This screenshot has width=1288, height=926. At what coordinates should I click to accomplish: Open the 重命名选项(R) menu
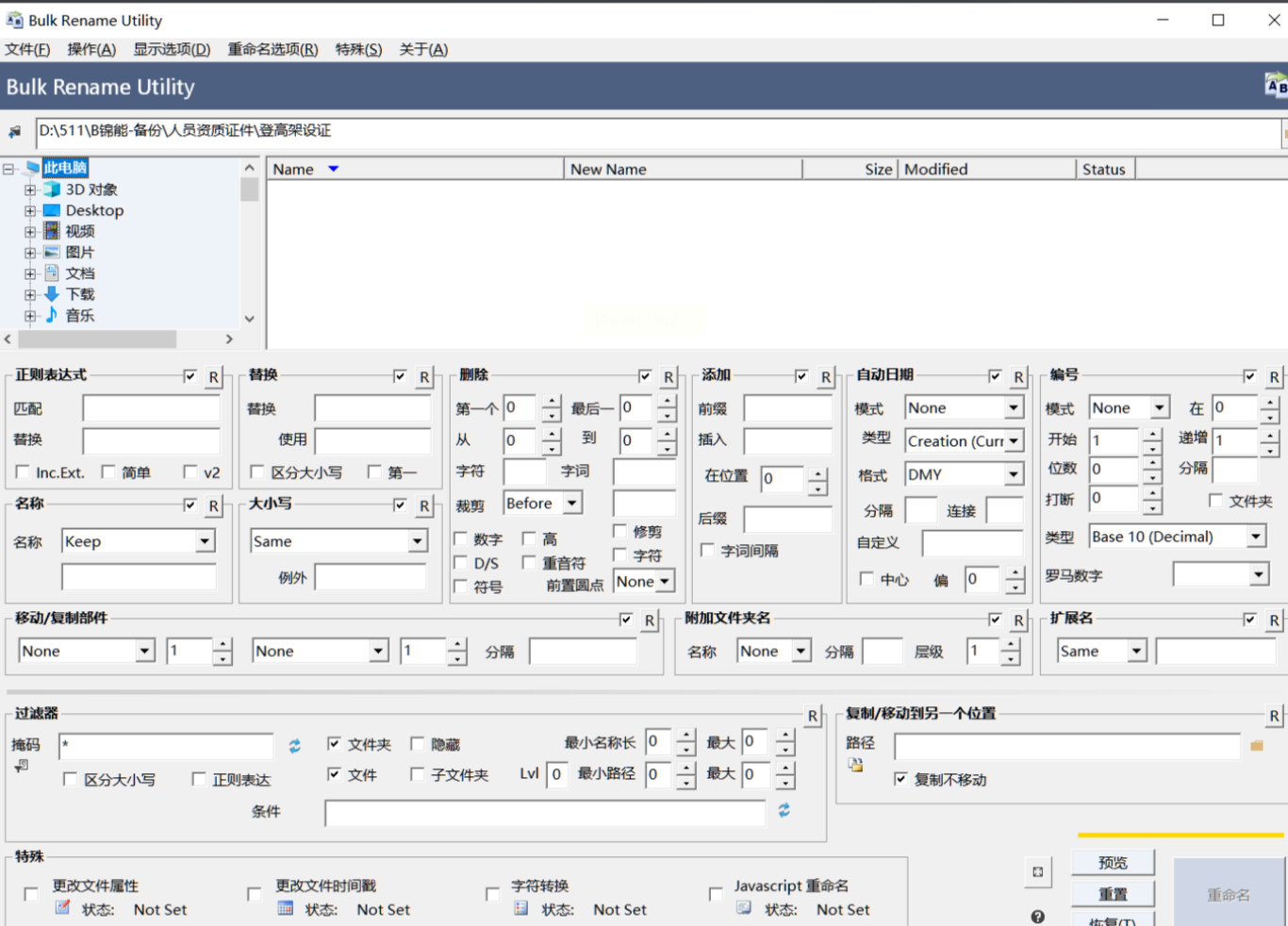pos(272,49)
